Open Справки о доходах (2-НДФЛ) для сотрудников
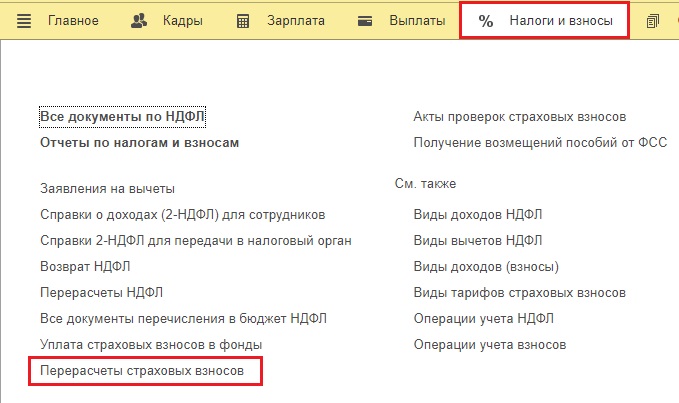679x403 pixels. tap(183, 215)
